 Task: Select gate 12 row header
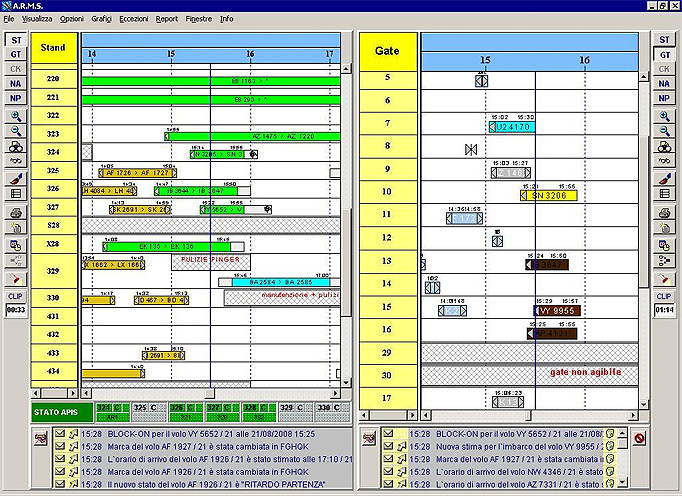(x=387, y=238)
